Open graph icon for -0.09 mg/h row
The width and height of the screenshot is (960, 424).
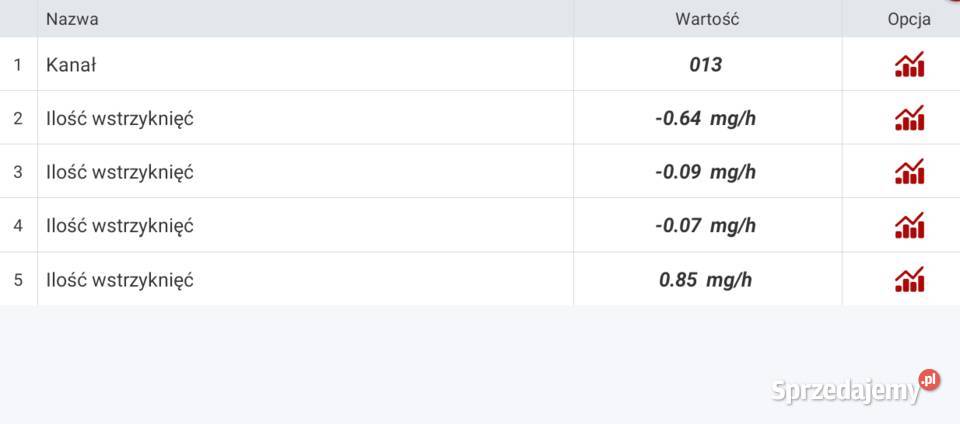tap(909, 172)
